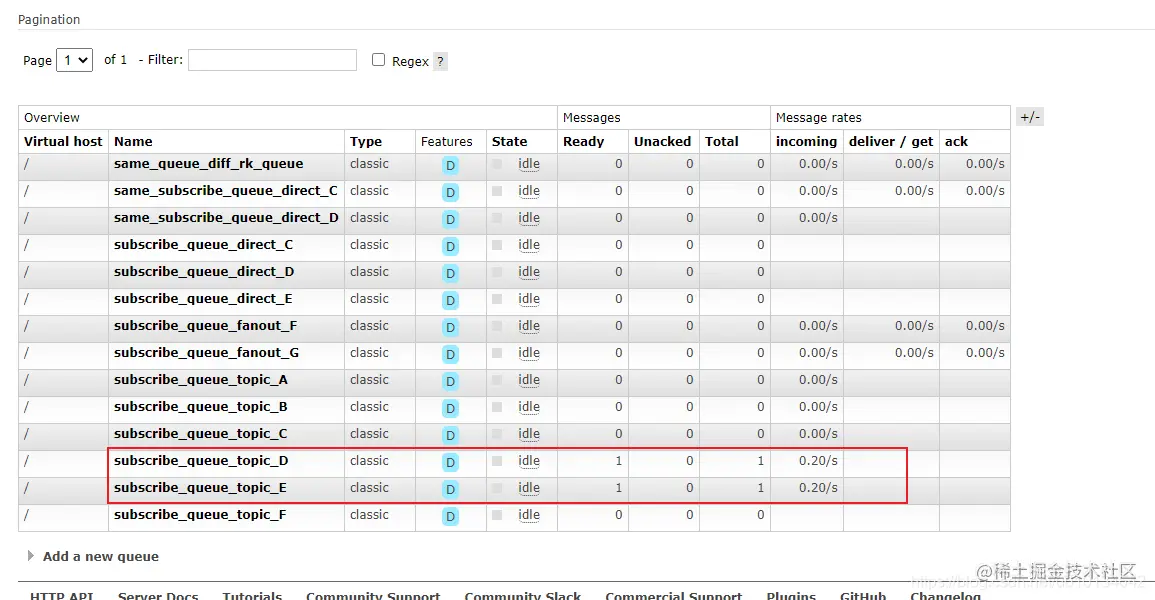Sort queues by deliver / get header
The width and height of the screenshot is (1155, 600).
891,141
